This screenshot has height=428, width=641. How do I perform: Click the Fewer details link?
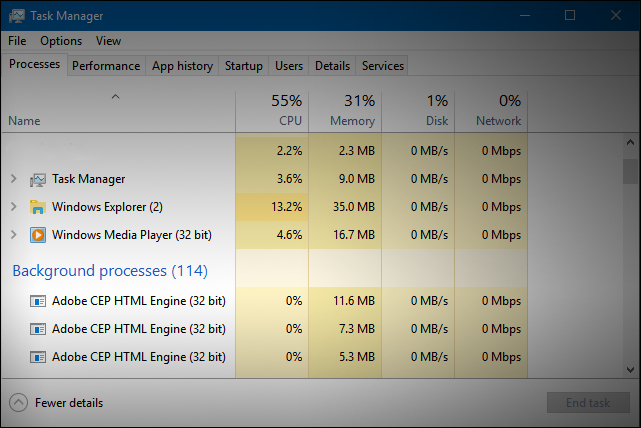69,403
